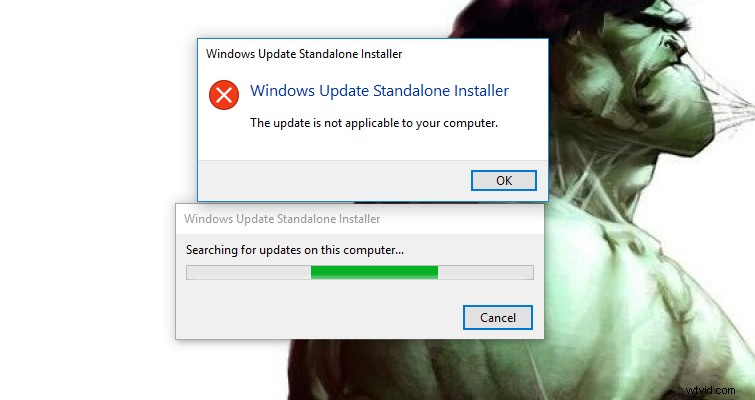Cancel the search for updates
This screenshot has height=400, width=755.
pos(497,318)
